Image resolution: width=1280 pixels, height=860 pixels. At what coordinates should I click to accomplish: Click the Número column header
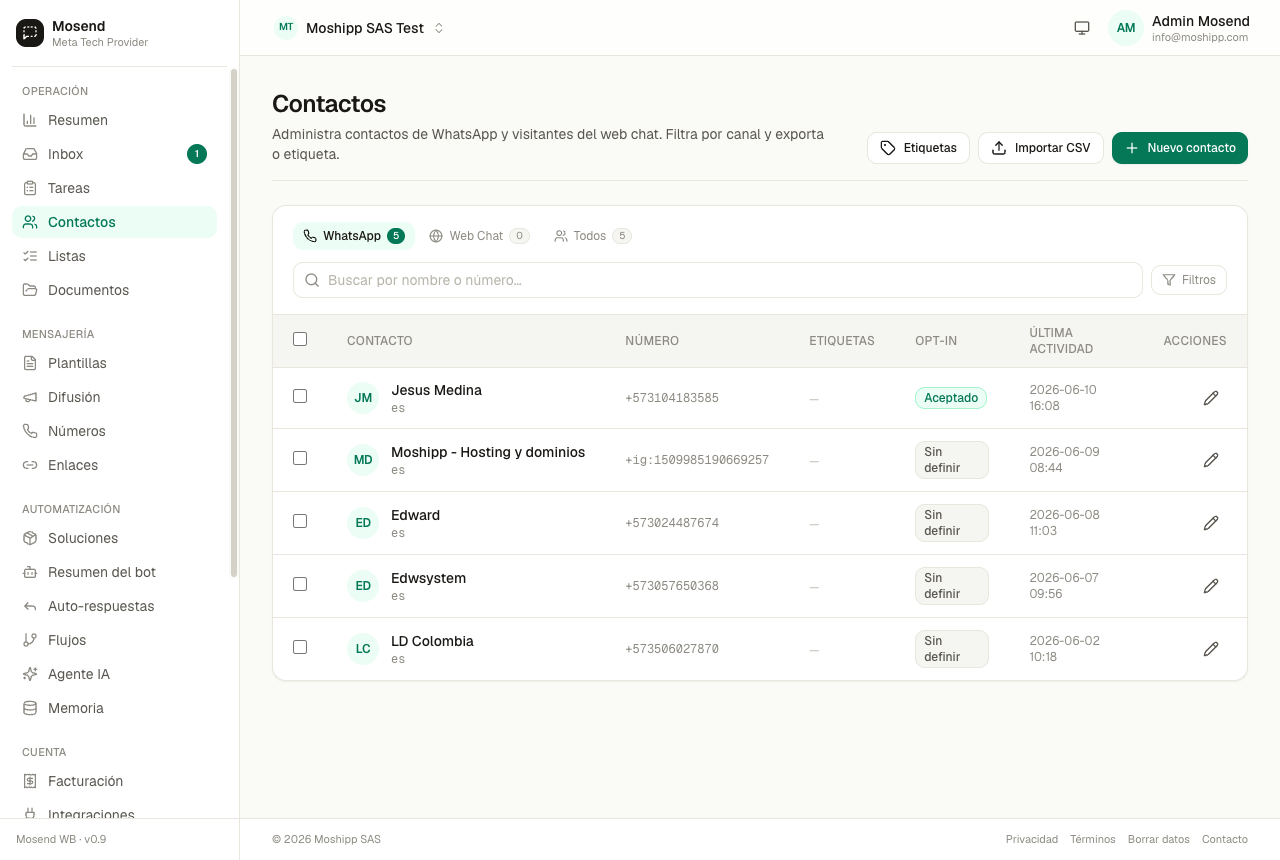tap(652, 341)
